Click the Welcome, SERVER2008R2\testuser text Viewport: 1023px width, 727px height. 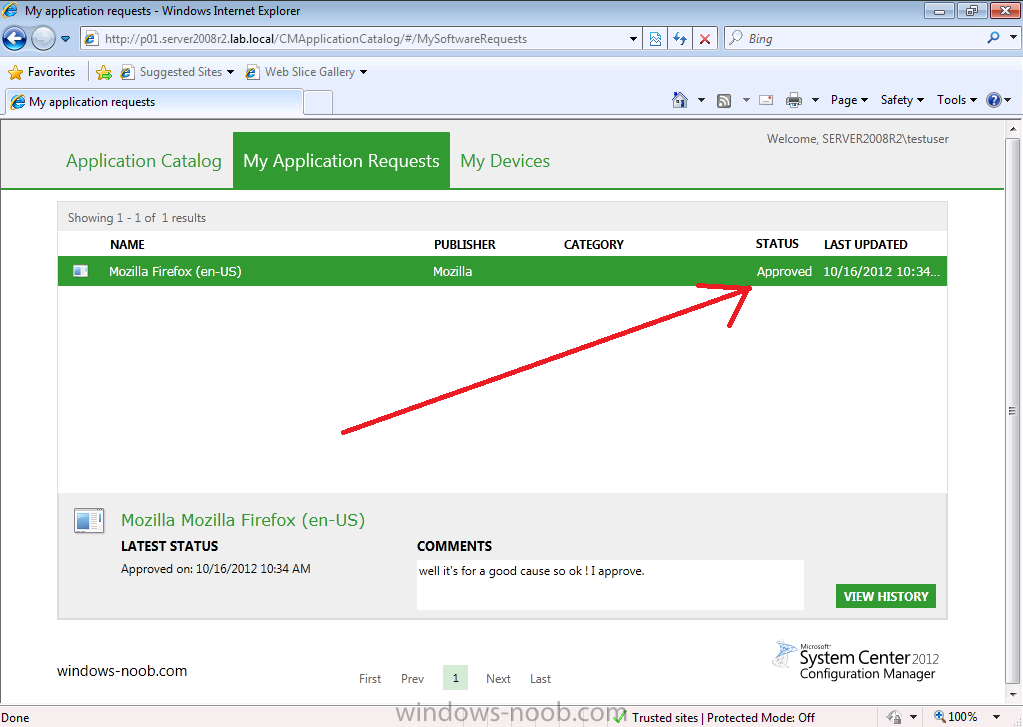(857, 138)
